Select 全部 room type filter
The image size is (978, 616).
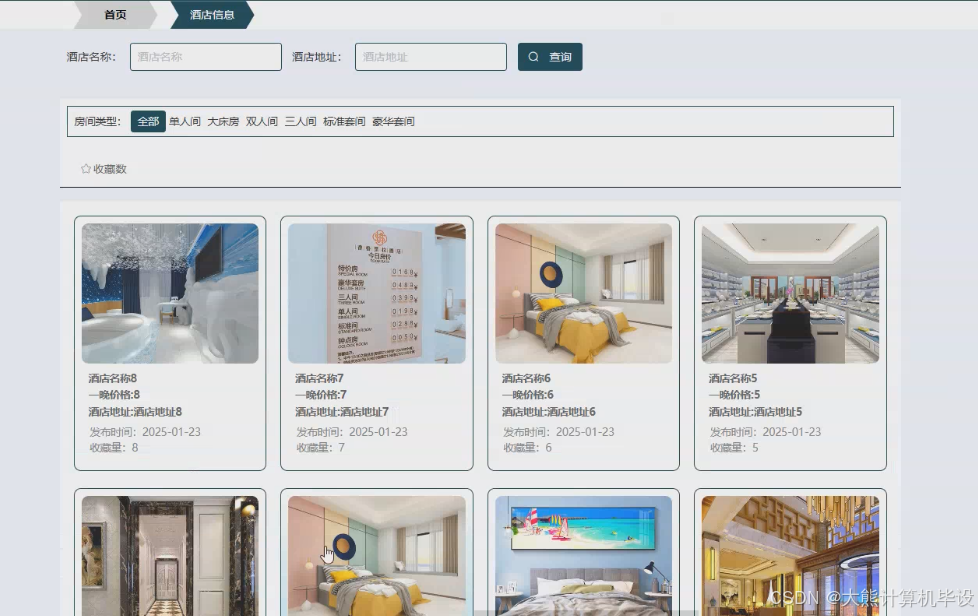tap(148, 122)
